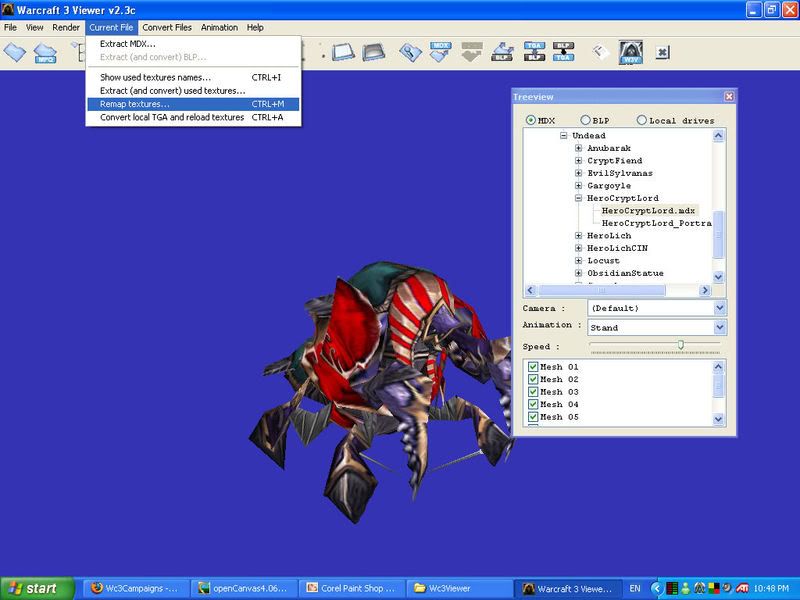
Task: Open the Help menu
Action: pos(255,28)
